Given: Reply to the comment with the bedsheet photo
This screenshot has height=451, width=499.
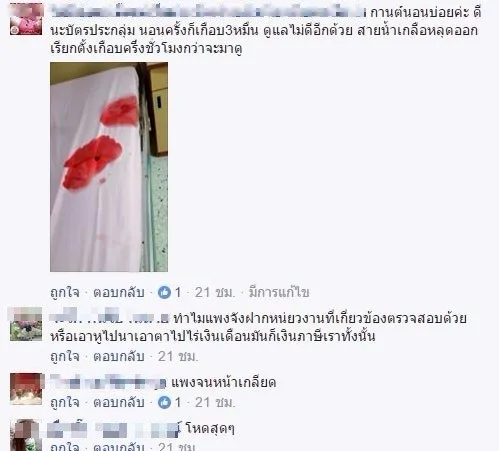Looking at the screenshot, I should click(x=119, y=292).
